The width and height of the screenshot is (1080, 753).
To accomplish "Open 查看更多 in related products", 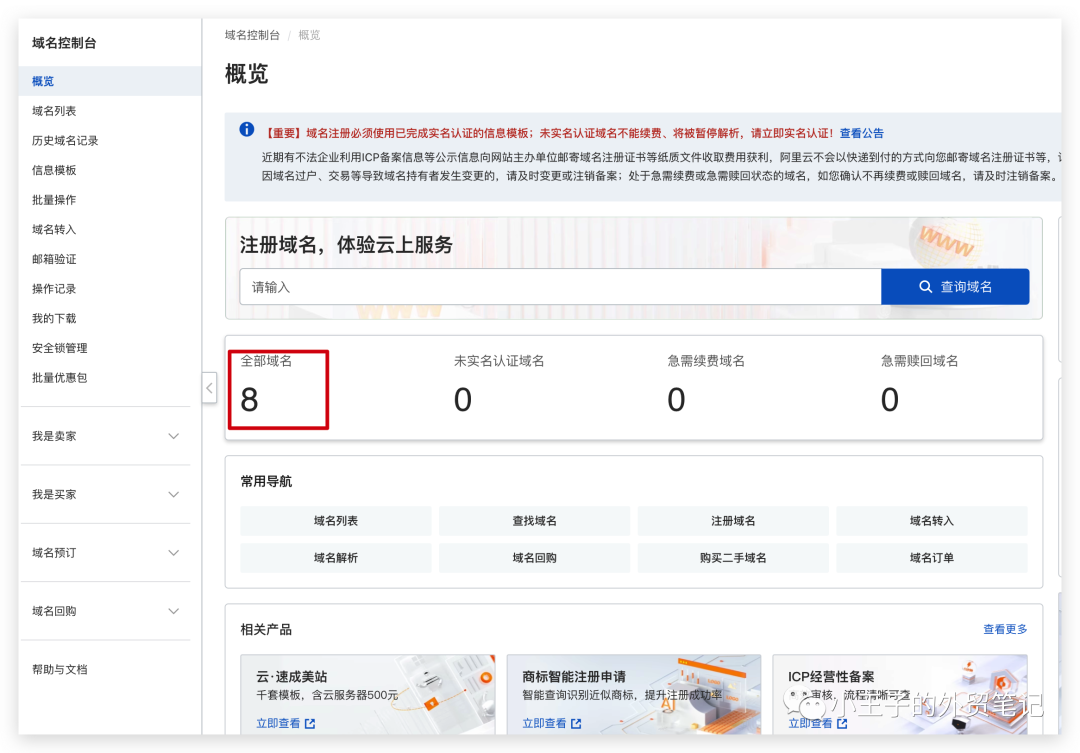I will pos(1005,629).
